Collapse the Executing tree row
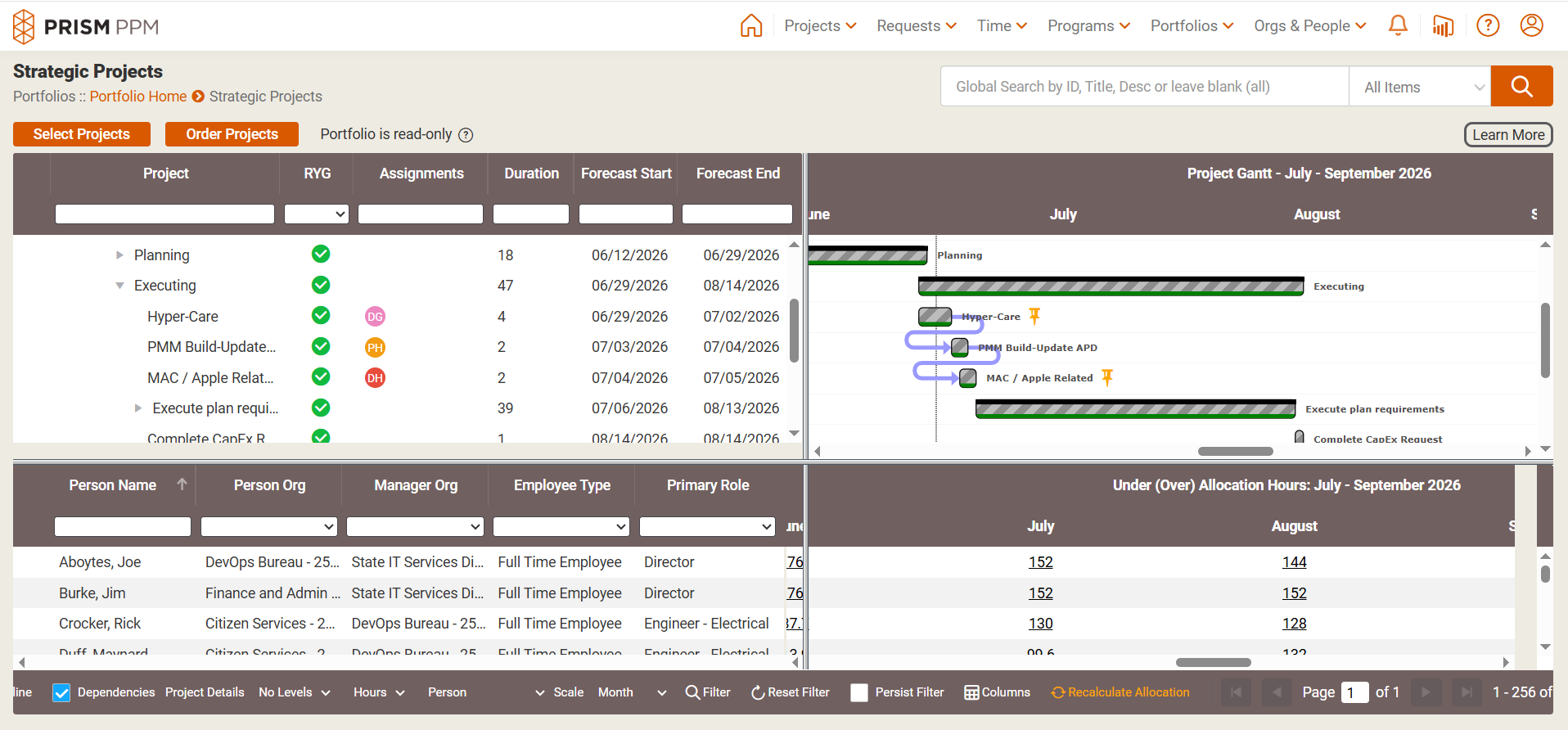 [119, 286]
